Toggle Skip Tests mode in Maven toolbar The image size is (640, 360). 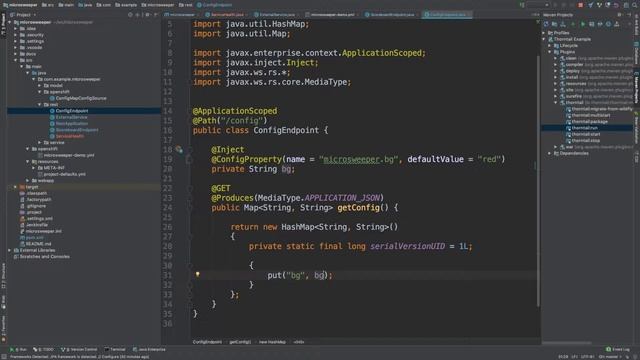point(608,24)
